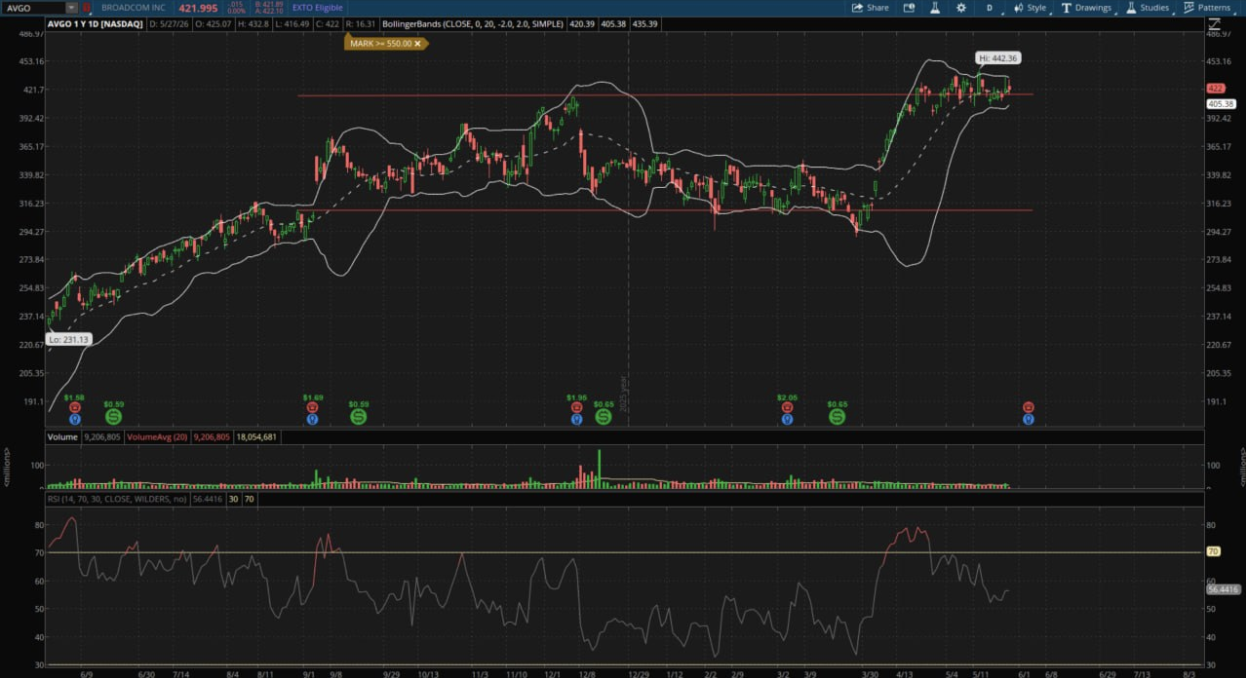Click the $2.05 earnings icon

[x=787, y=408]
